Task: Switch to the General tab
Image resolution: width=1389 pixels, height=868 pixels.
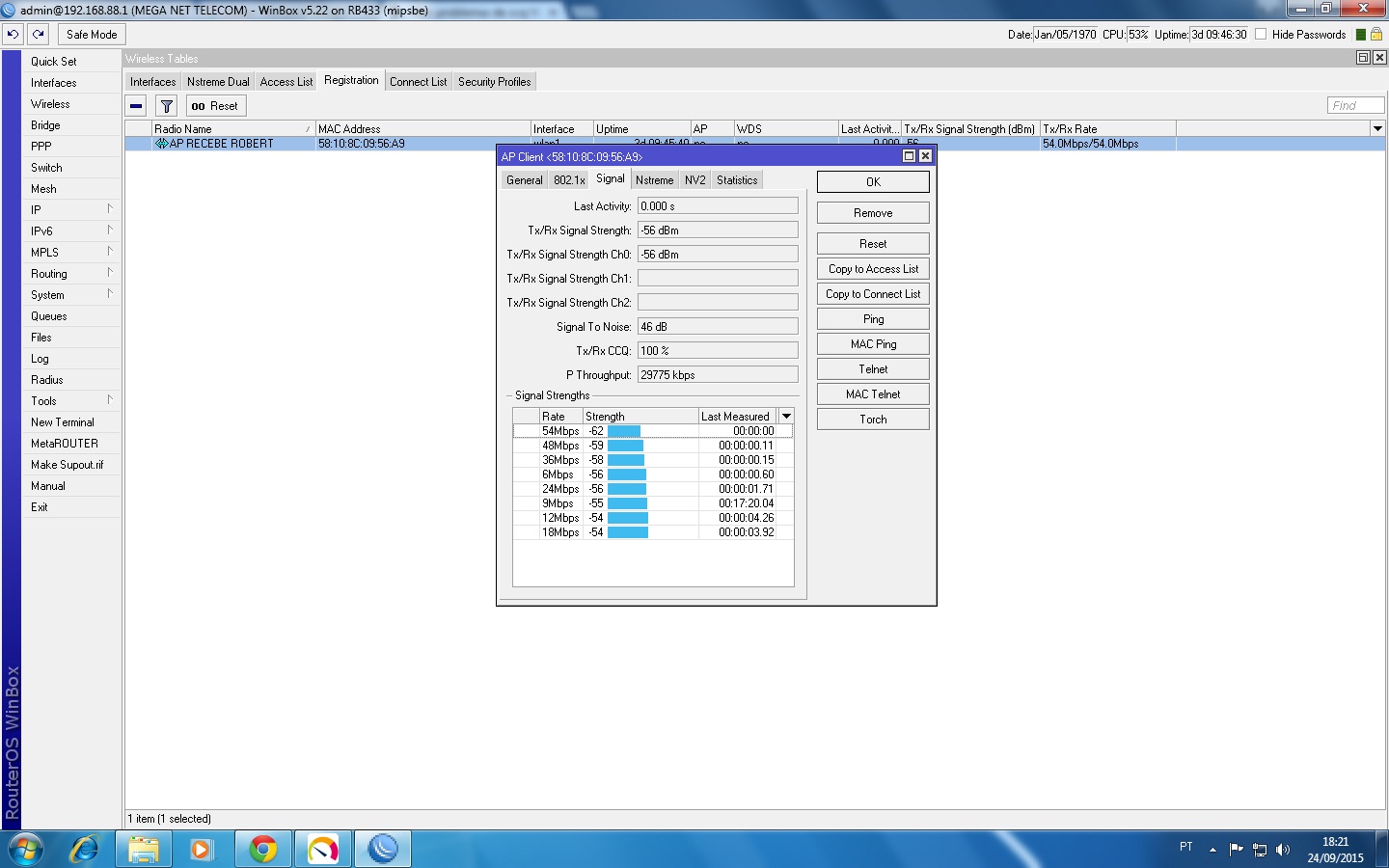Action: (x=525, y=180)
